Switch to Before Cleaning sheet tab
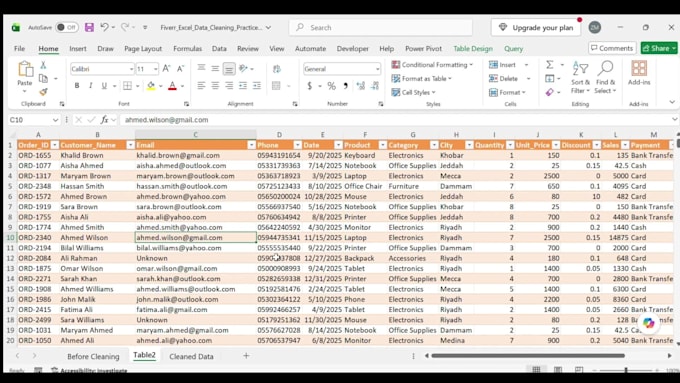 [x=93, y=356]
